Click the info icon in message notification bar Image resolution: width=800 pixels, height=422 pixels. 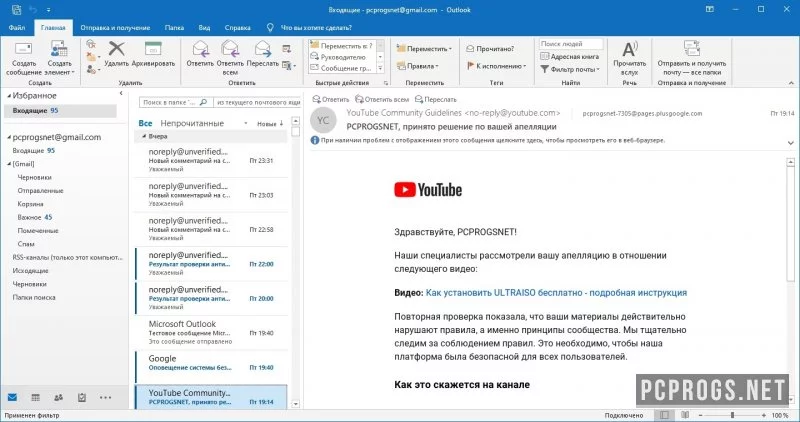pyautogui.click(x=315, y=140)
